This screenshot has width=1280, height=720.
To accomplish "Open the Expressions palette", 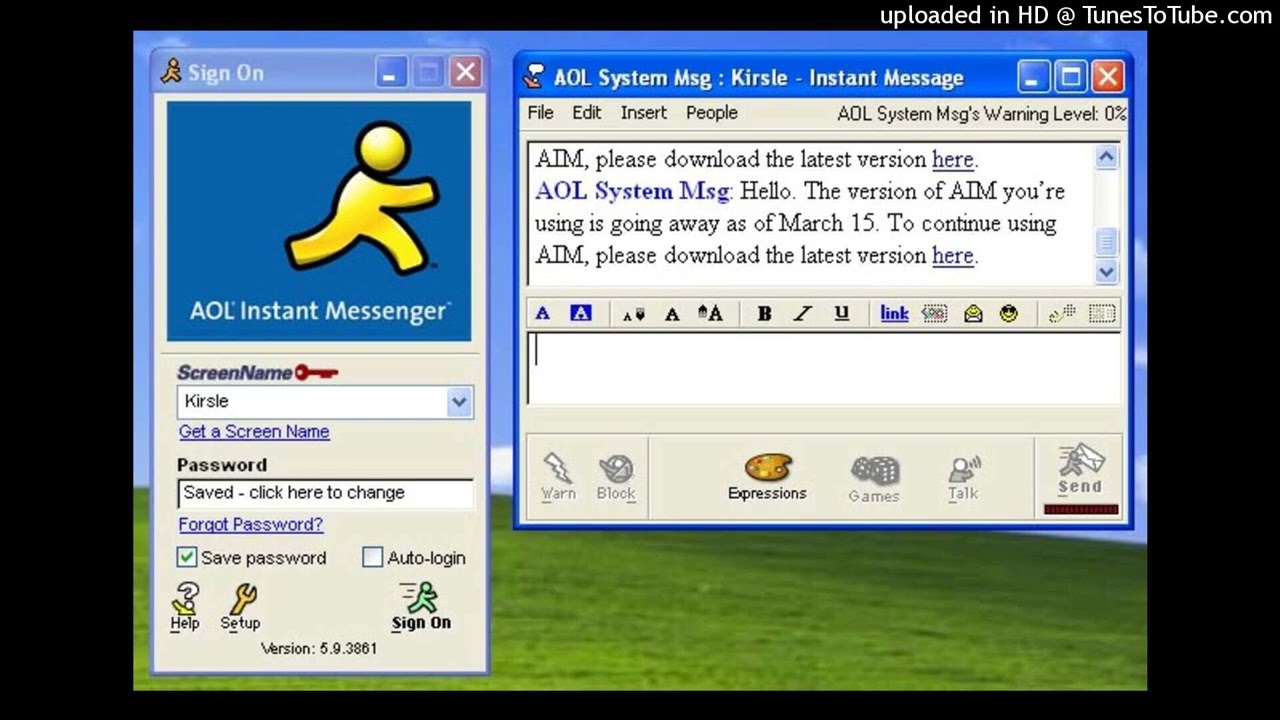I will (x=767, y=477).
